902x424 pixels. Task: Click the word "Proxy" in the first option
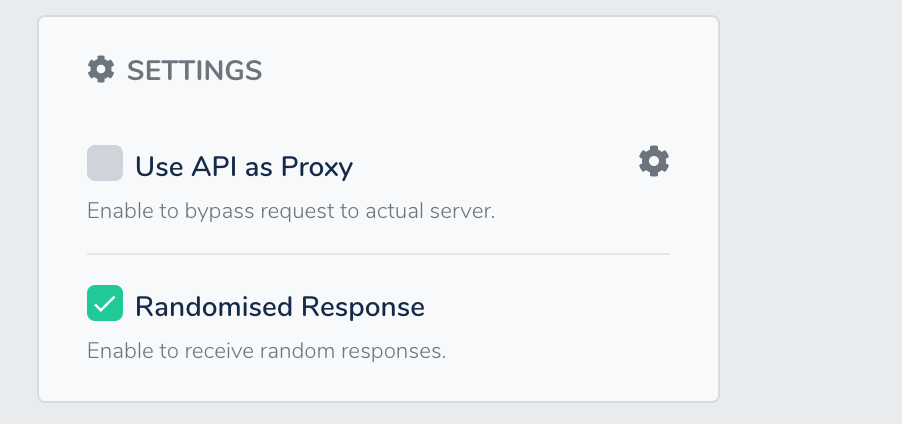click(x=317, y=167)
